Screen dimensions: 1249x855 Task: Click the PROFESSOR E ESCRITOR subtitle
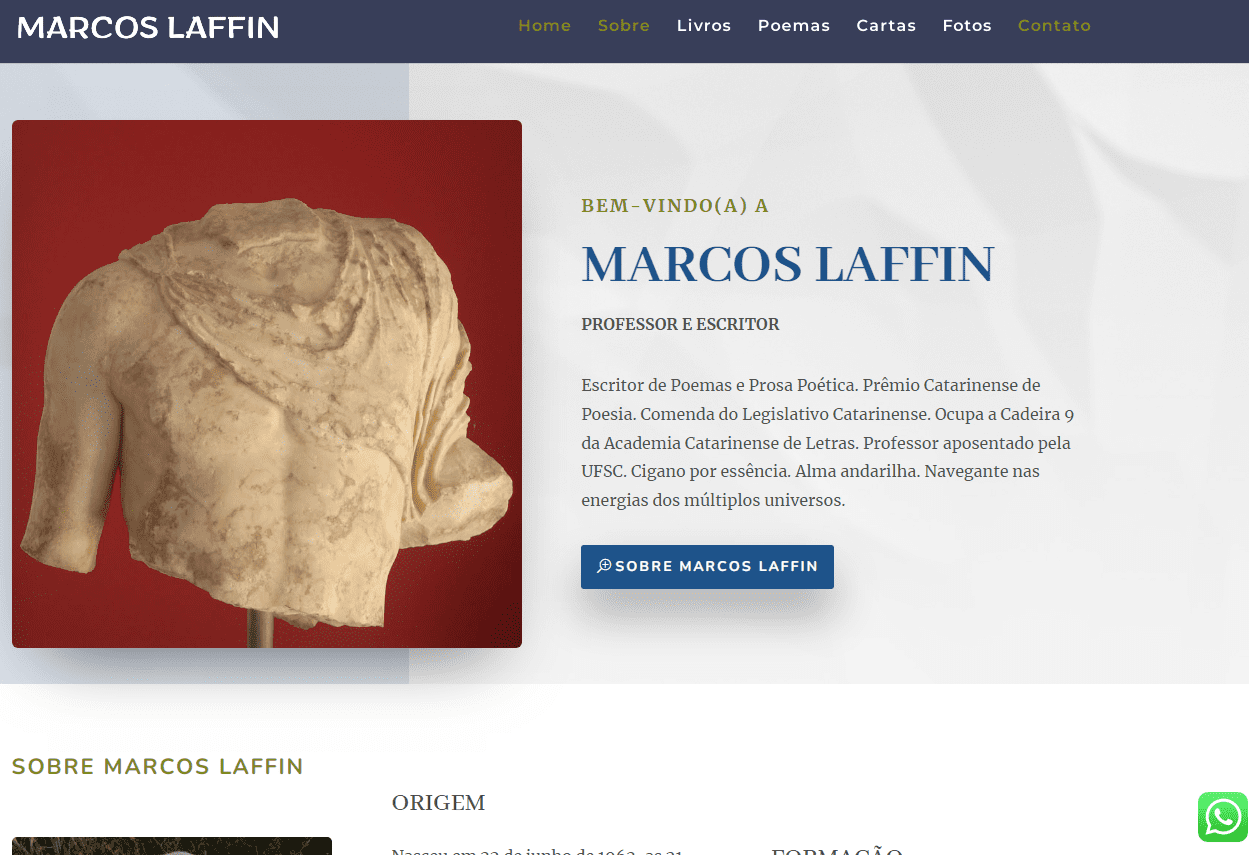[680, 324]
